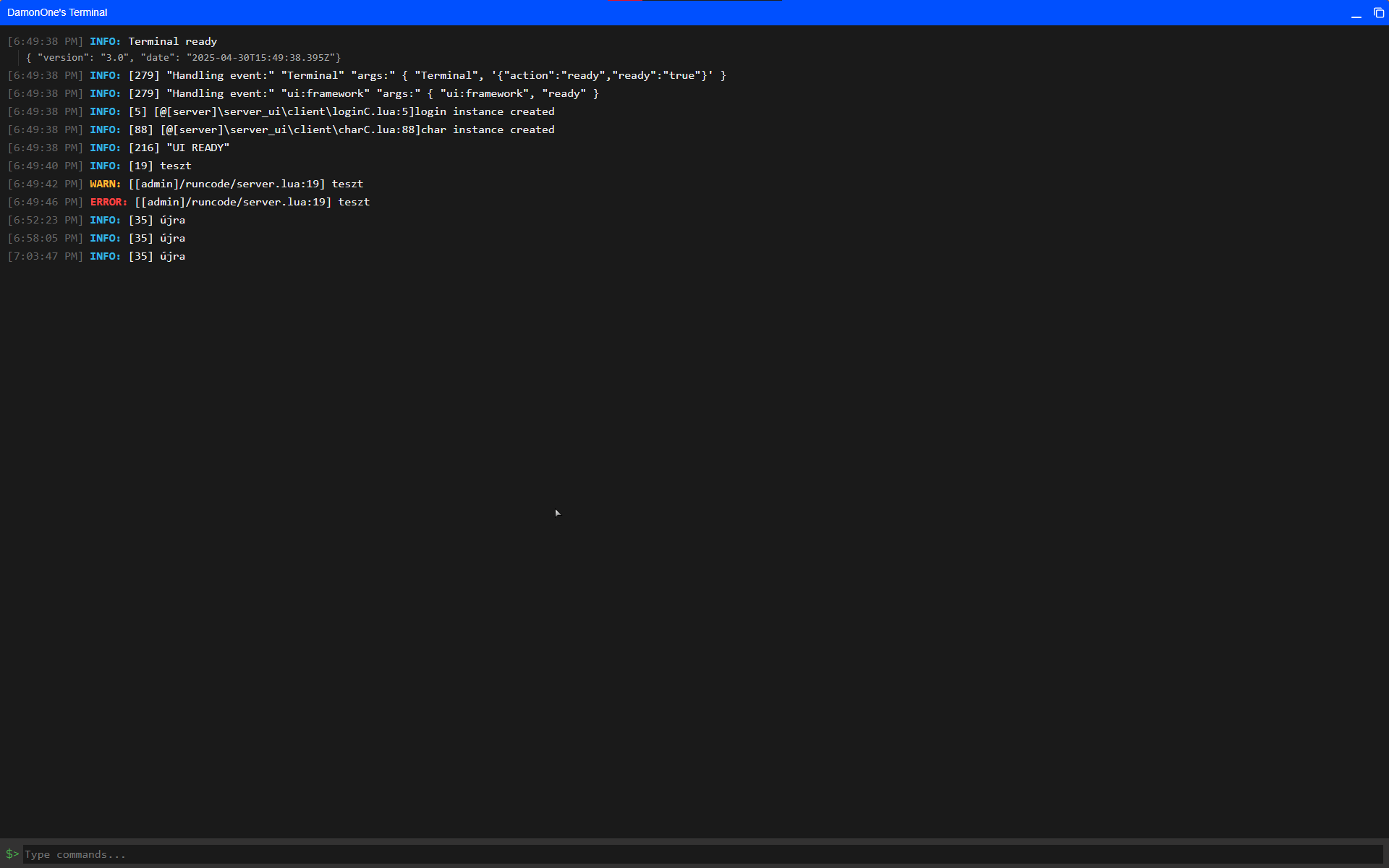Select the Handling event 'Terminal' args log line
The height and width of the screenshot is (868, 1389).
point(367,75)
